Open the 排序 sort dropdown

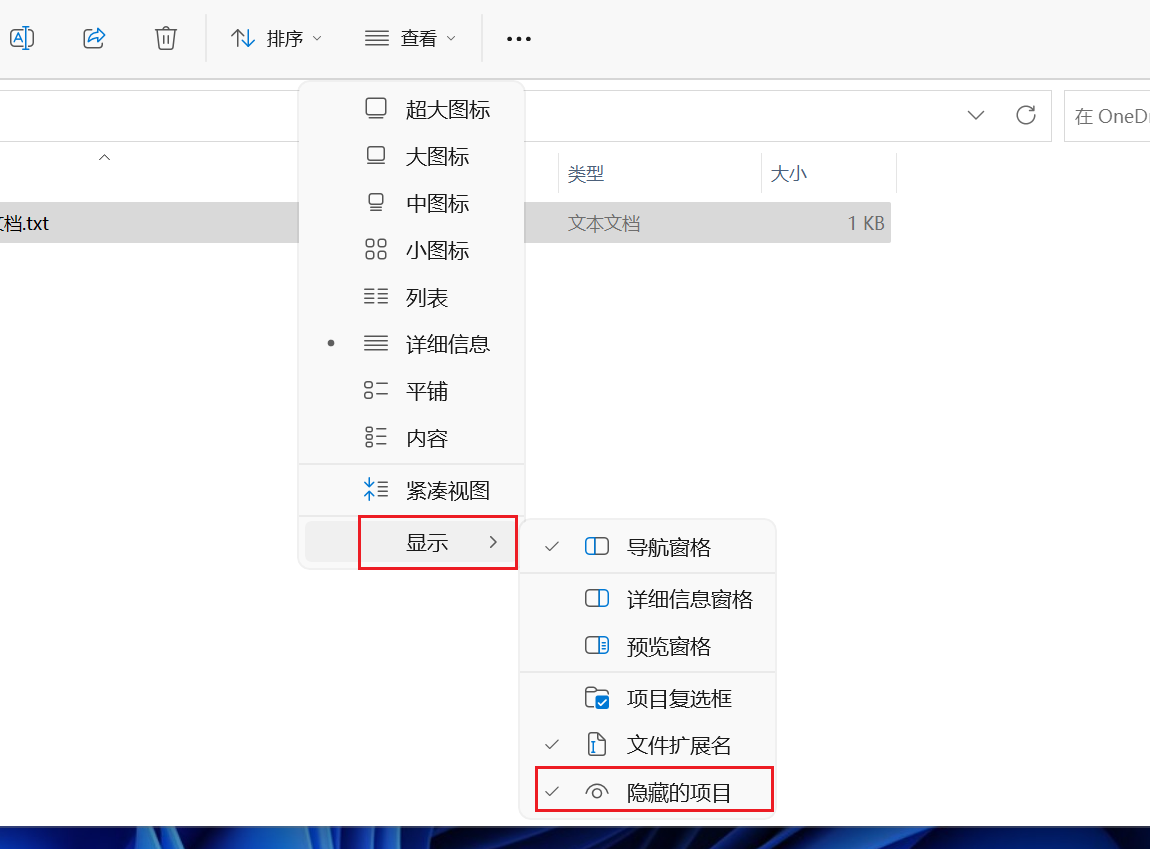click(276, 39)
